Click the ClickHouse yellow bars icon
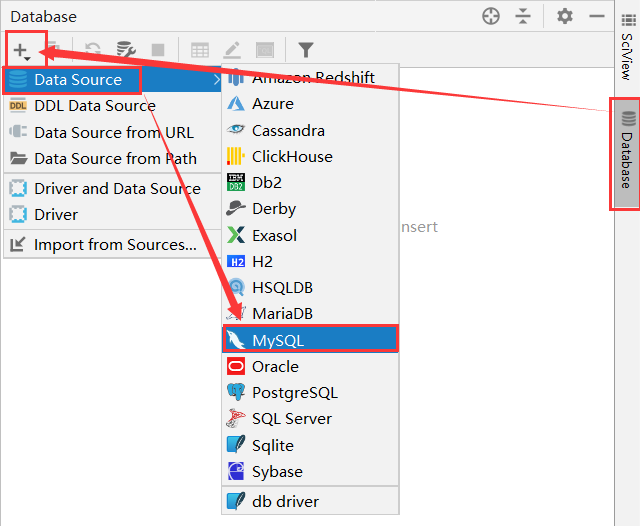 pyautogui.click(x=236, y=156)
